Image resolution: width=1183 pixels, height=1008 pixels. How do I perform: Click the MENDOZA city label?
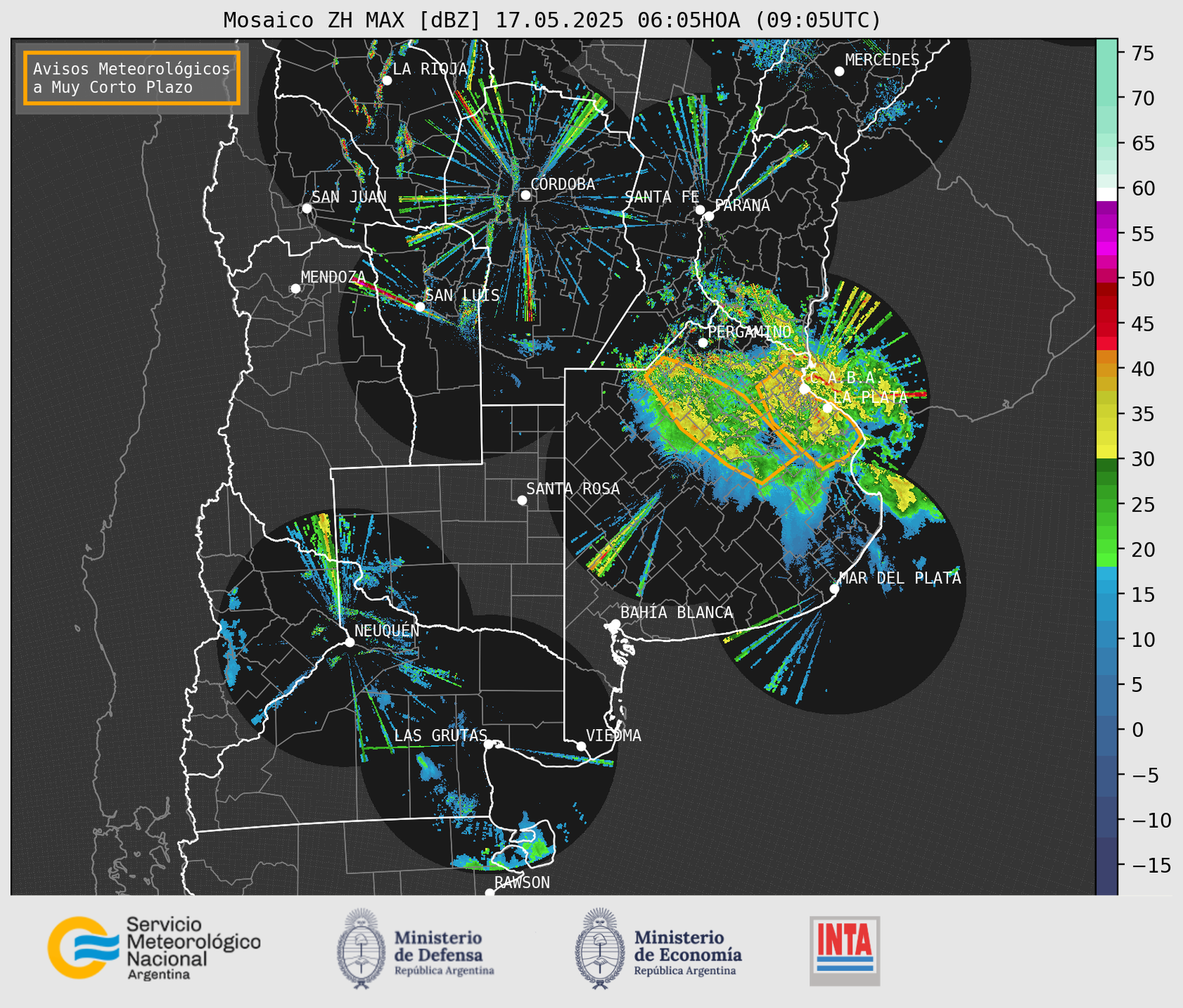tap(333, 277)
